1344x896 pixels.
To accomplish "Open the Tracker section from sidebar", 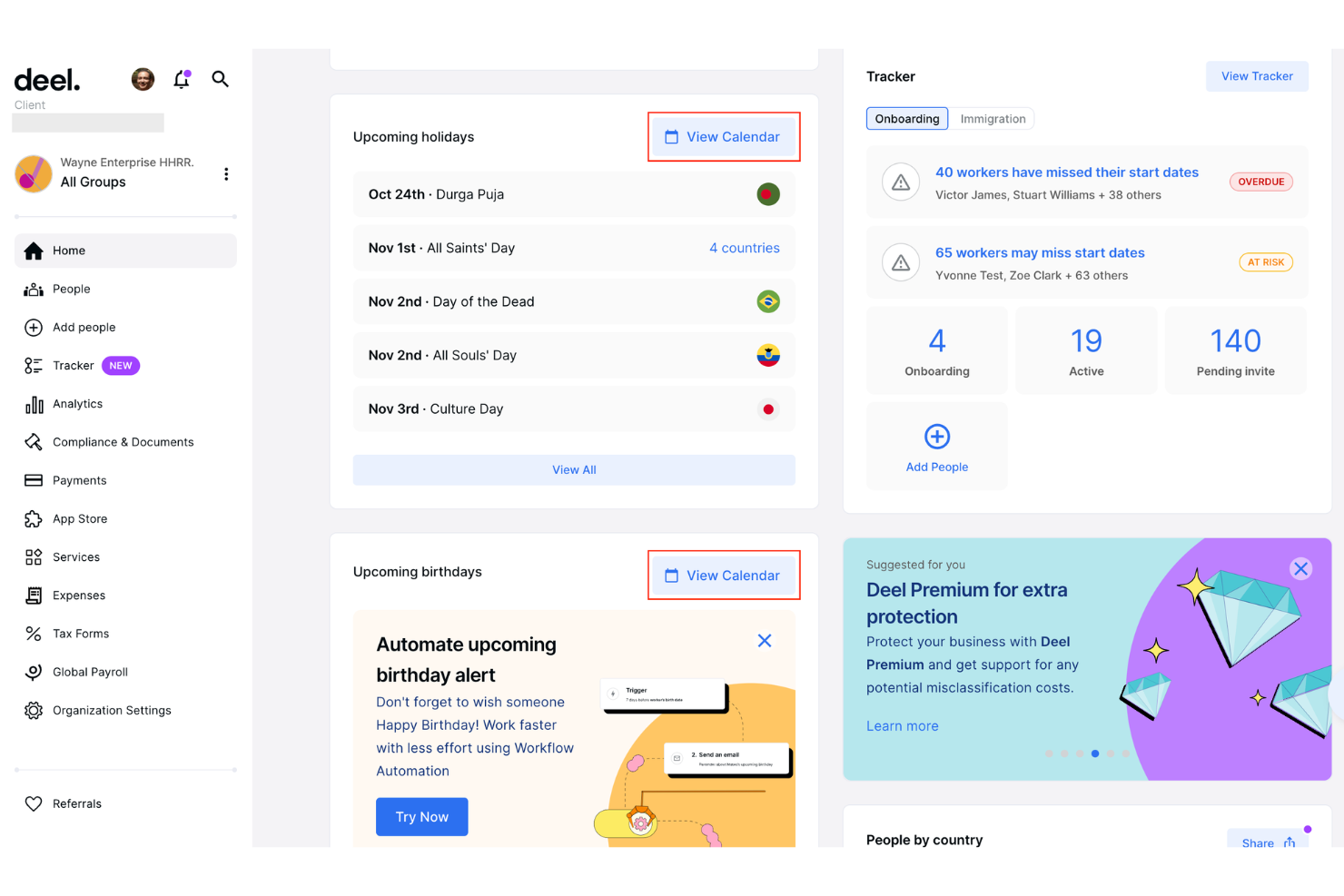I will [74, 365].
